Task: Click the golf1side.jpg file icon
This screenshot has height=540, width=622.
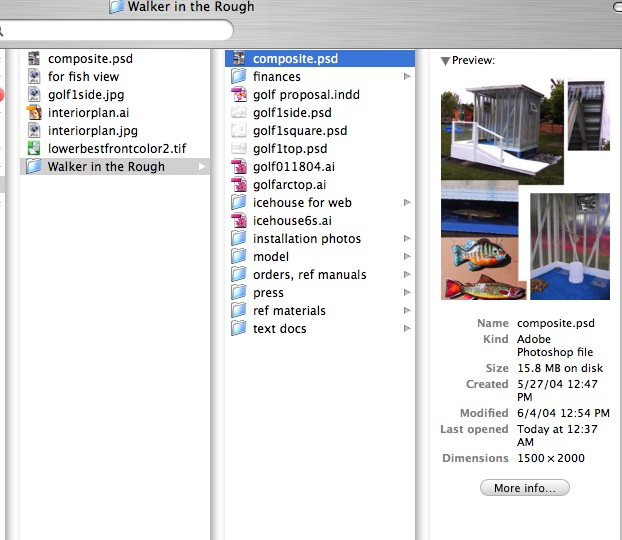Action: click(34, 95)
